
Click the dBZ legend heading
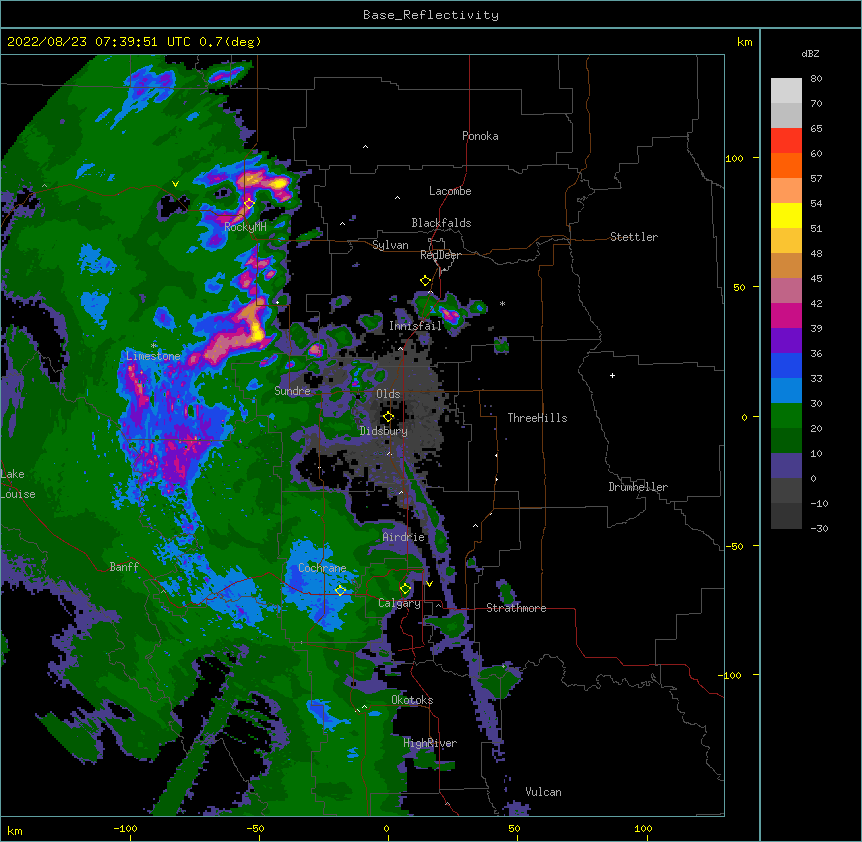(x=810, y=53)
